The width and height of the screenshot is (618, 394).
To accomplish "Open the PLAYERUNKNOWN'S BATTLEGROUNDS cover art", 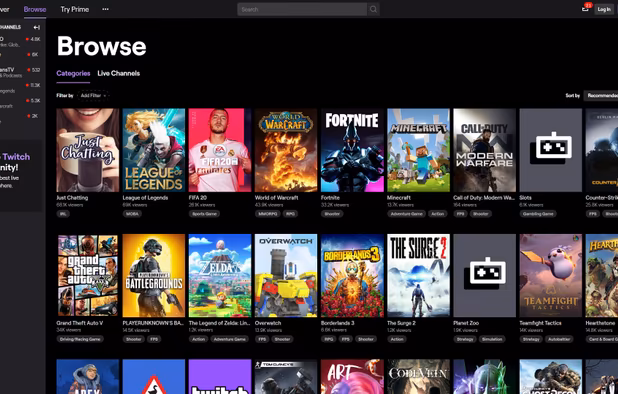I will [x=154, y=275].
